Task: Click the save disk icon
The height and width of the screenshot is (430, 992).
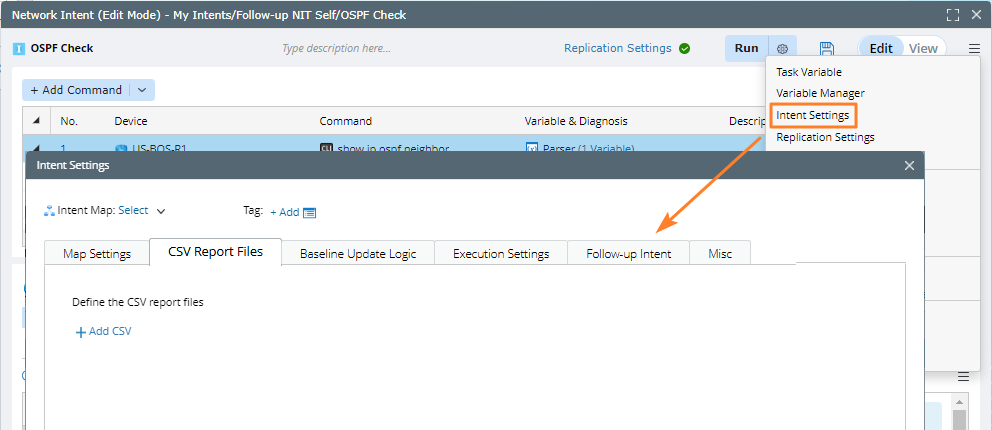Action: tap(827, 48)
